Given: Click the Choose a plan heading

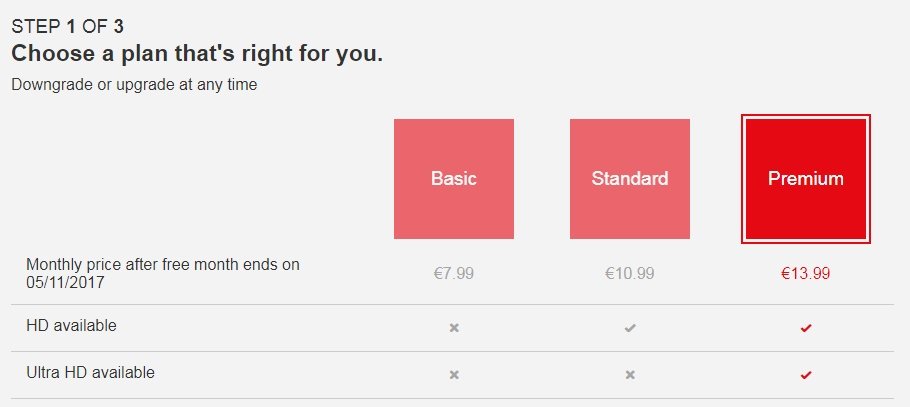Looking at the screenshot, I should click(197, 54).
